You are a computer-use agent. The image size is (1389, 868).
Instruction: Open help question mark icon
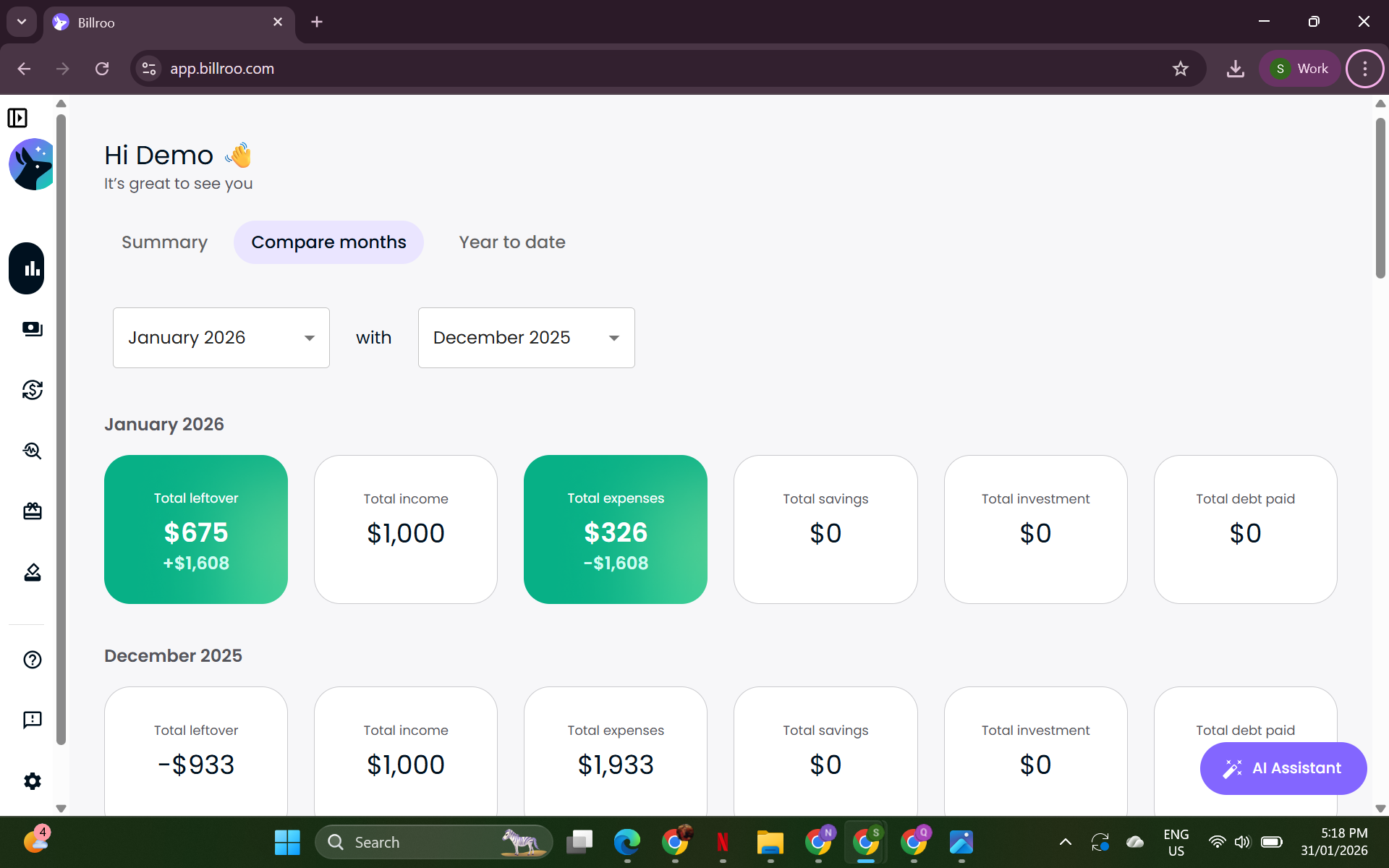pyautogui.click(x=32, y=660)
